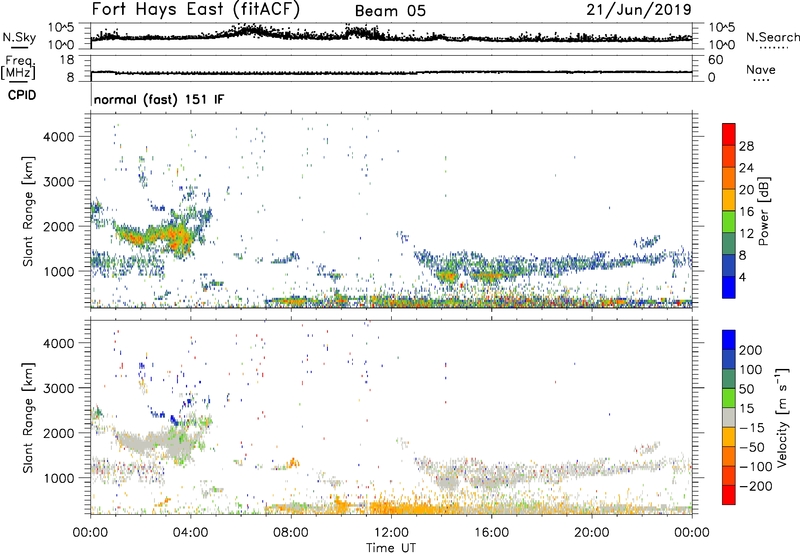Image resolution: width=800 pixels, height=554 pixels.
Task: Select the "Freq. [MHz]" axis label
Action: (x=19, y=68)
